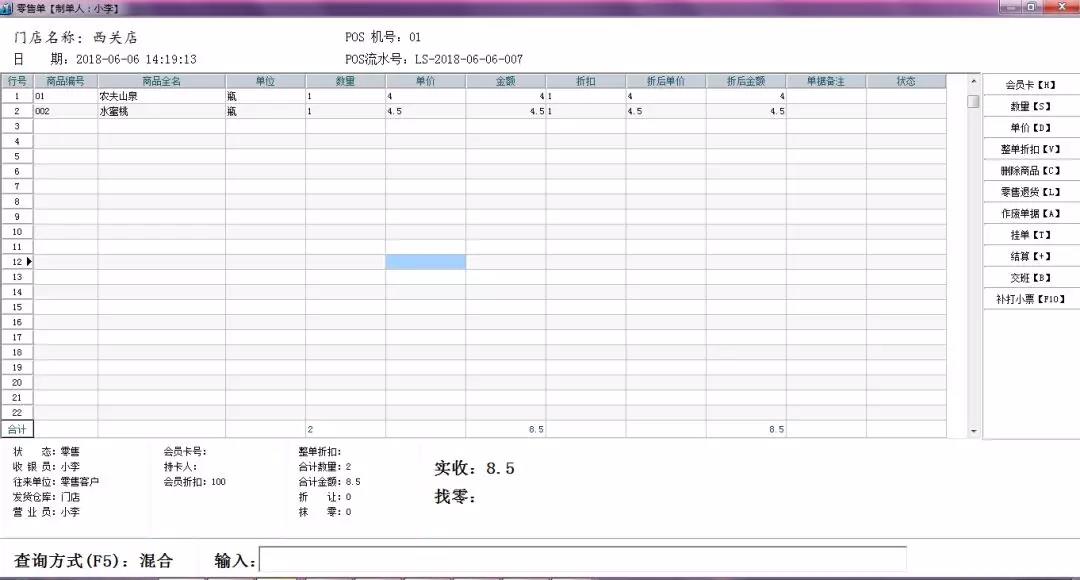
Task: Click 结算【+】 to check out
Action: point(1030,256)
